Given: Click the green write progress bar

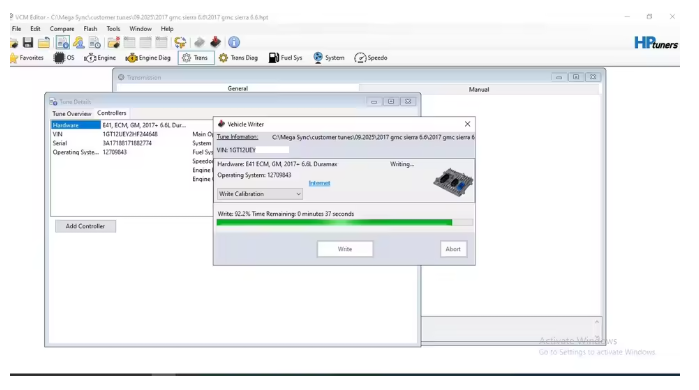Looking at the screenshot, I should coord(345,222).
